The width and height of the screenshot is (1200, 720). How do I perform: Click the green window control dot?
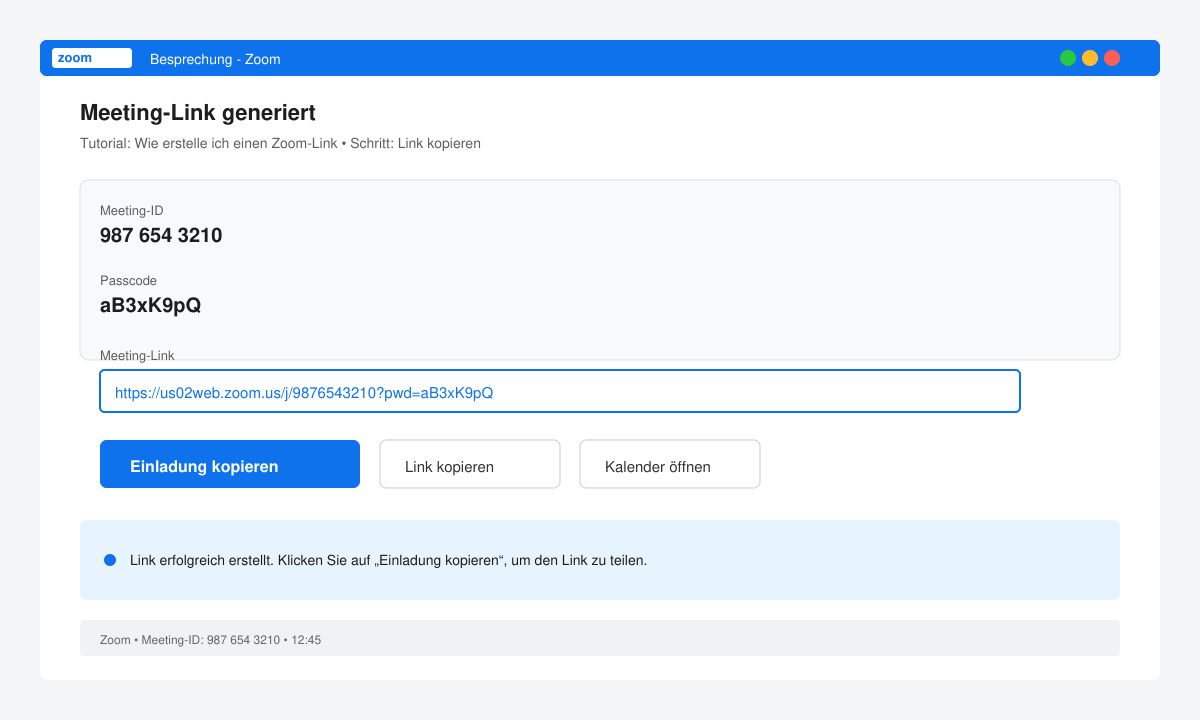[x=1068, y=58]
